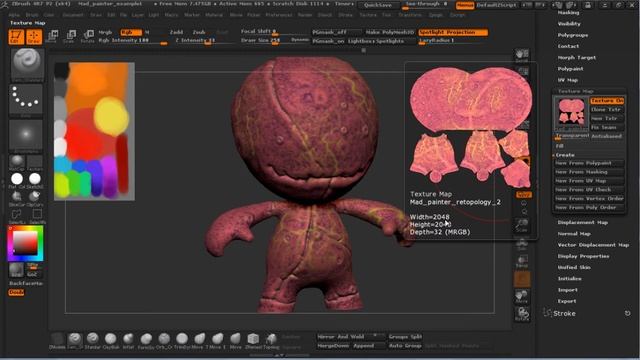Viewport: 640px width, 360px height.
Task: Select the SelectLasso tool icon
Action: point(17,216)
